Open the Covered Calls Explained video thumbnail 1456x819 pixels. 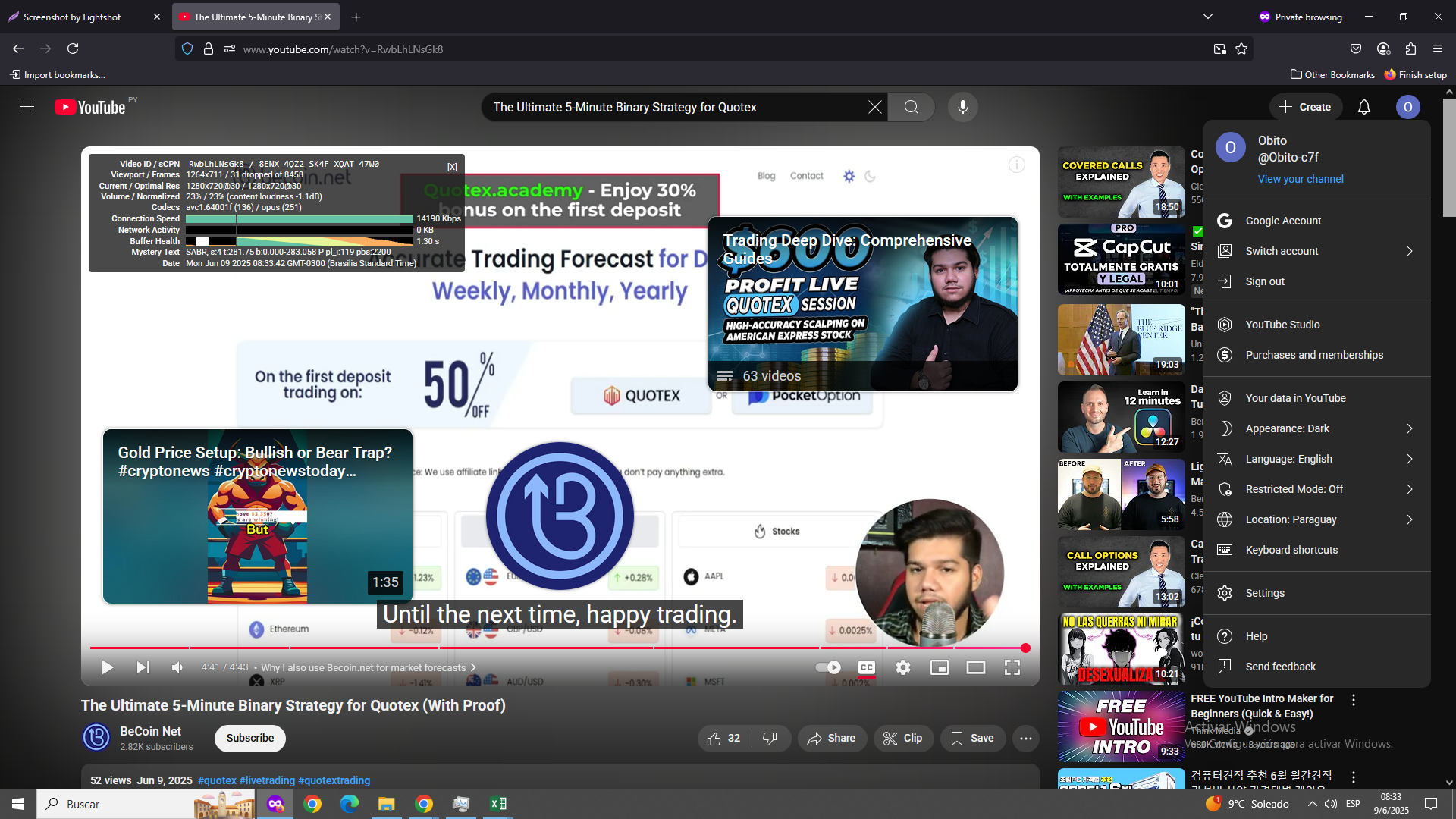coord(1122,182)
